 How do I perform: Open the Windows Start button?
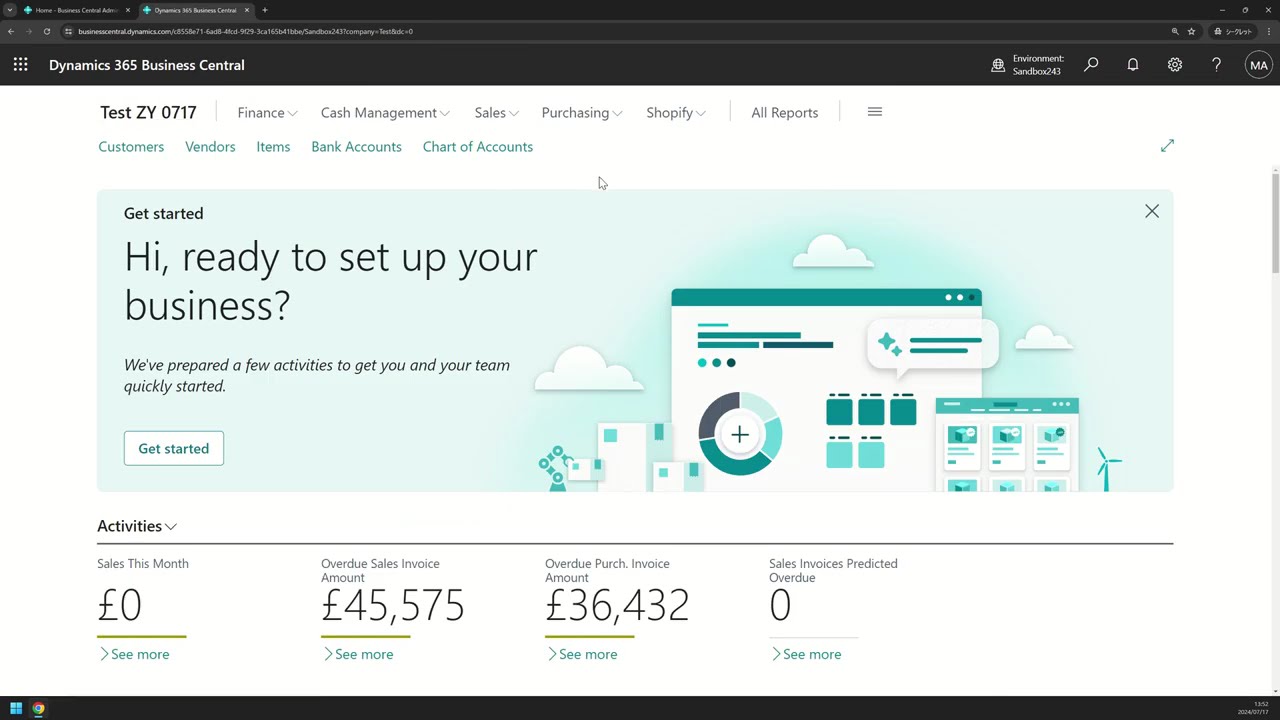16,709
